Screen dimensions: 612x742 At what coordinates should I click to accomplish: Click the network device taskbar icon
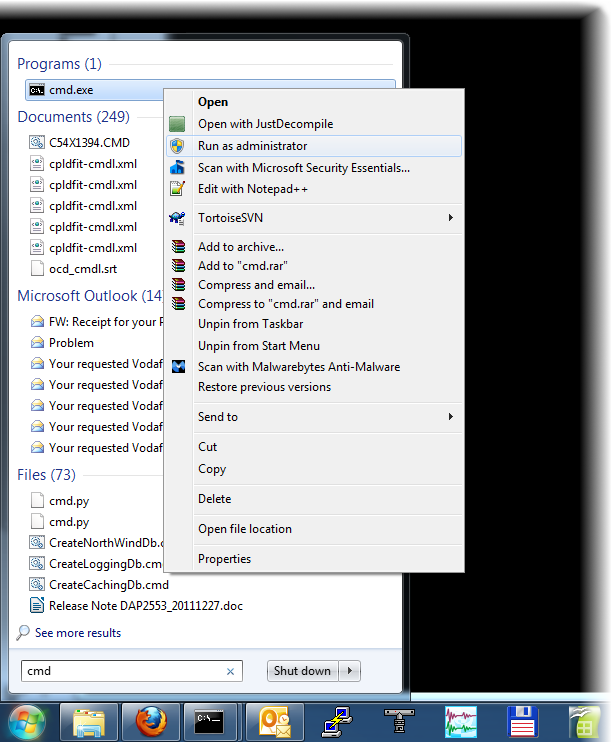(399, 722)
